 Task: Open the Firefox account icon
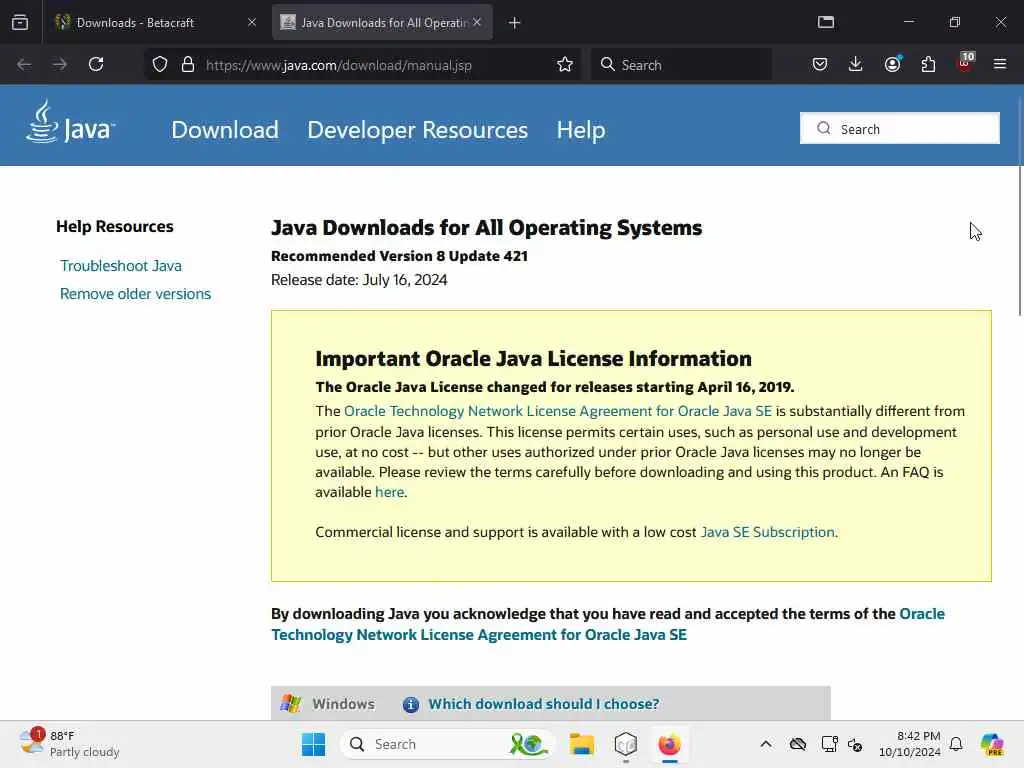point(892,64)
